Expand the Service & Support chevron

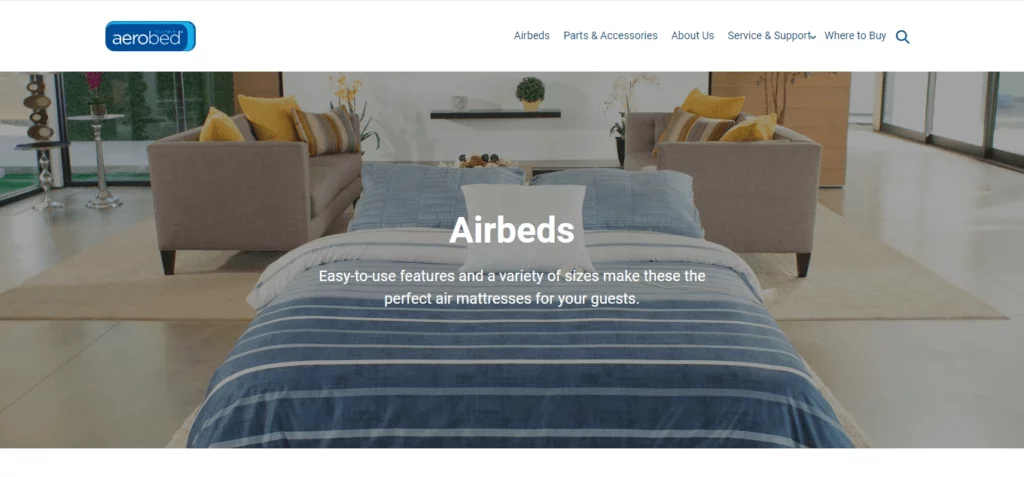click(x=812, y=37)
